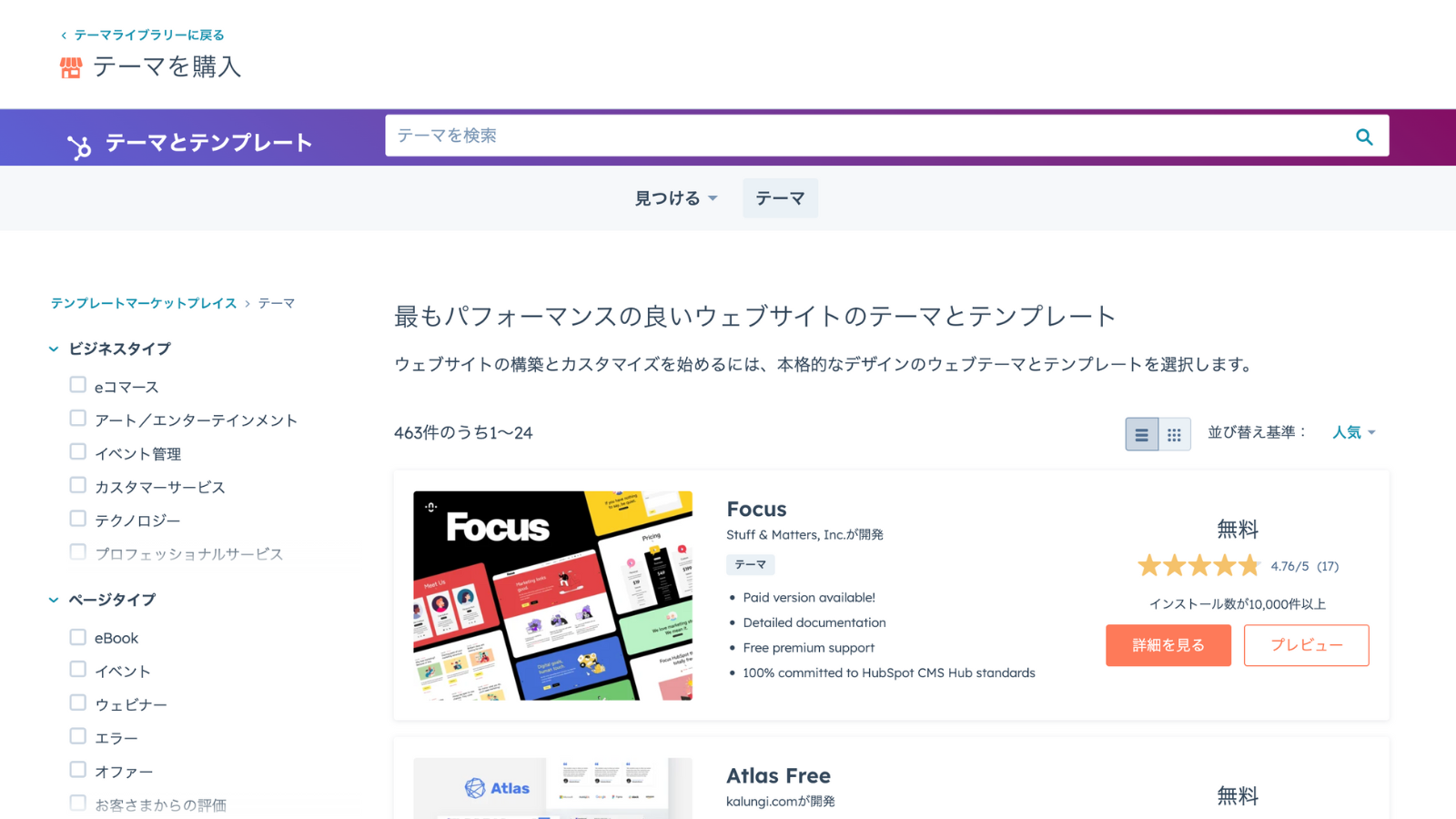Select the テーマ tab

point(780,198)
